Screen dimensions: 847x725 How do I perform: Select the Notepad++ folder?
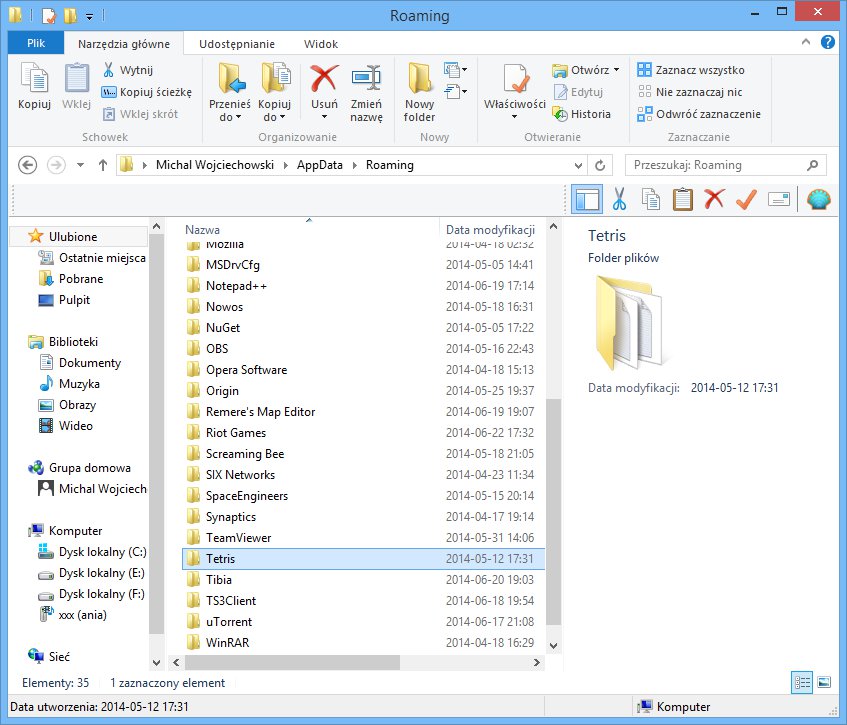point(363,286)
